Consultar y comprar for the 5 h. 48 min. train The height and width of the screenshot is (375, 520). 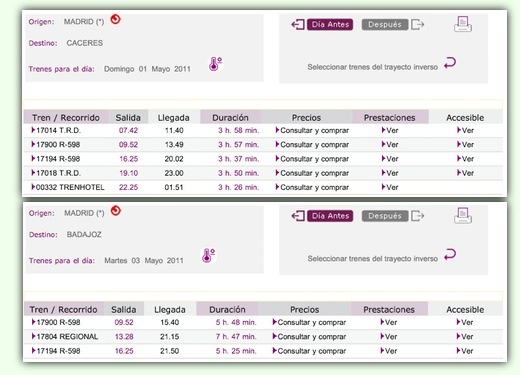pyautogui.click(x=309, y=322)
